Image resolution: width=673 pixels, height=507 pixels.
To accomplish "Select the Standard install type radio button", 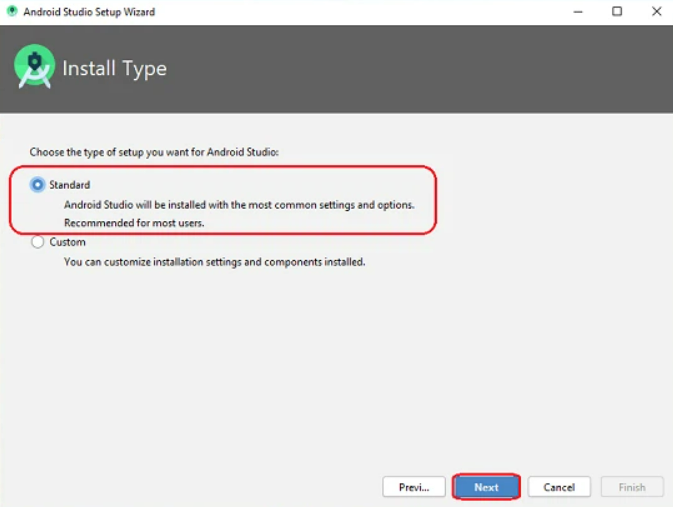I will [x=37, y=185].
